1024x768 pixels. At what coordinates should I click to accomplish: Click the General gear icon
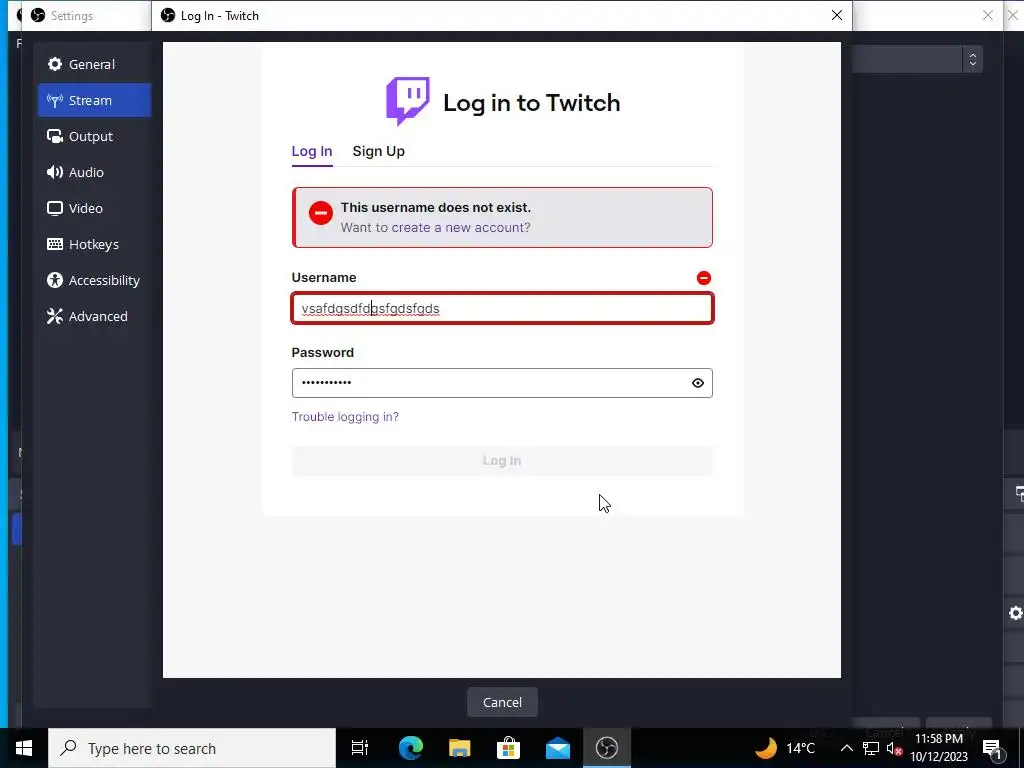tap(55, 64)
